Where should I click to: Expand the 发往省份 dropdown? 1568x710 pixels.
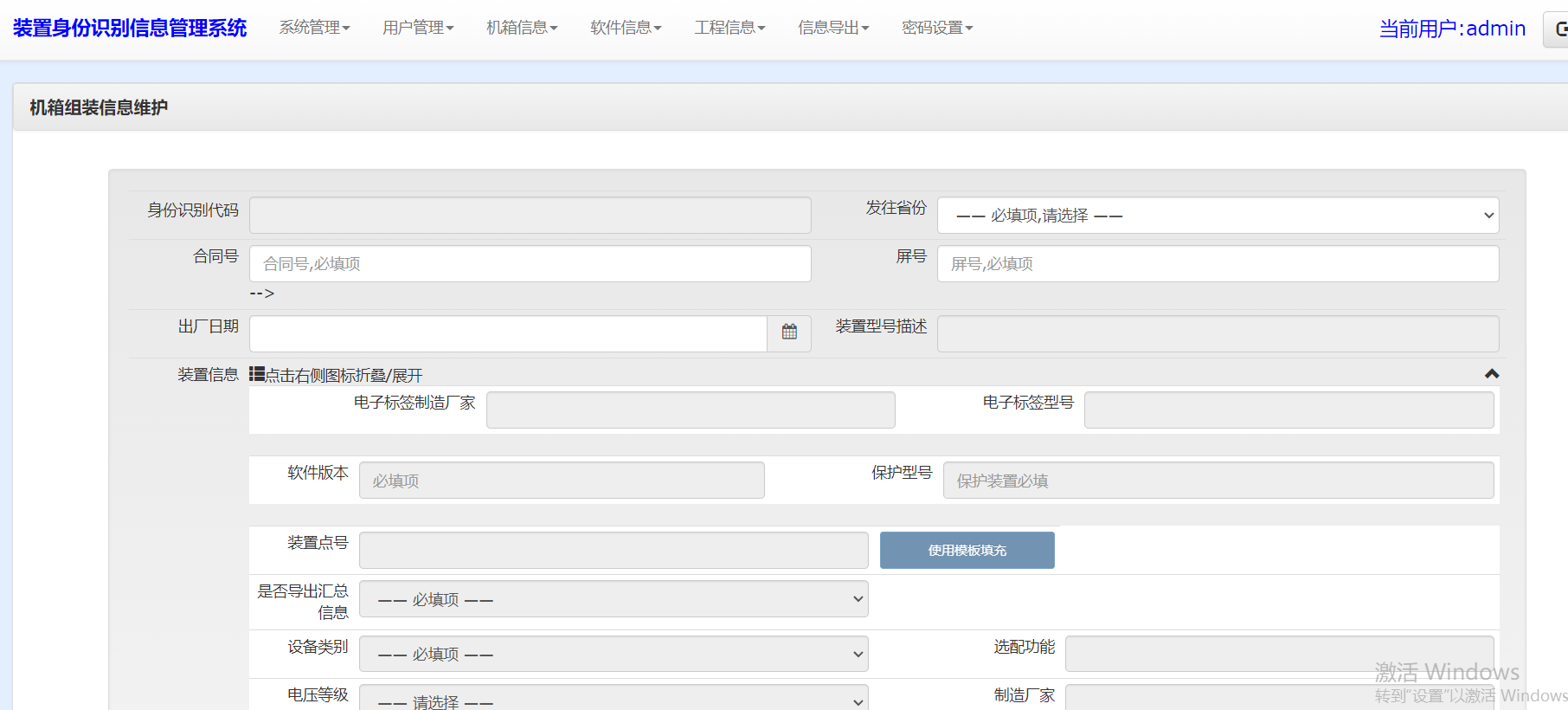[1218, 216]
